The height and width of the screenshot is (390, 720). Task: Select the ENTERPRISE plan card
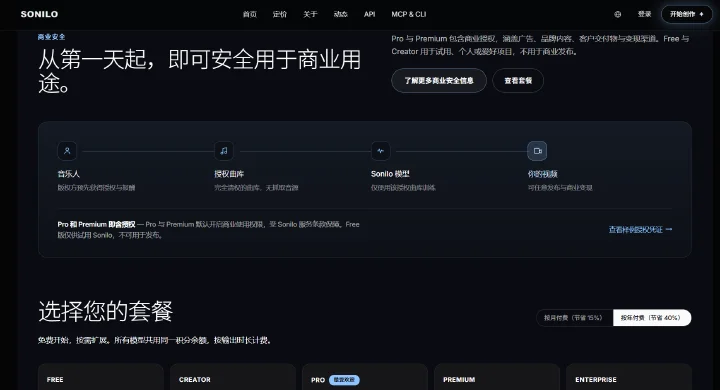(629, 377)
